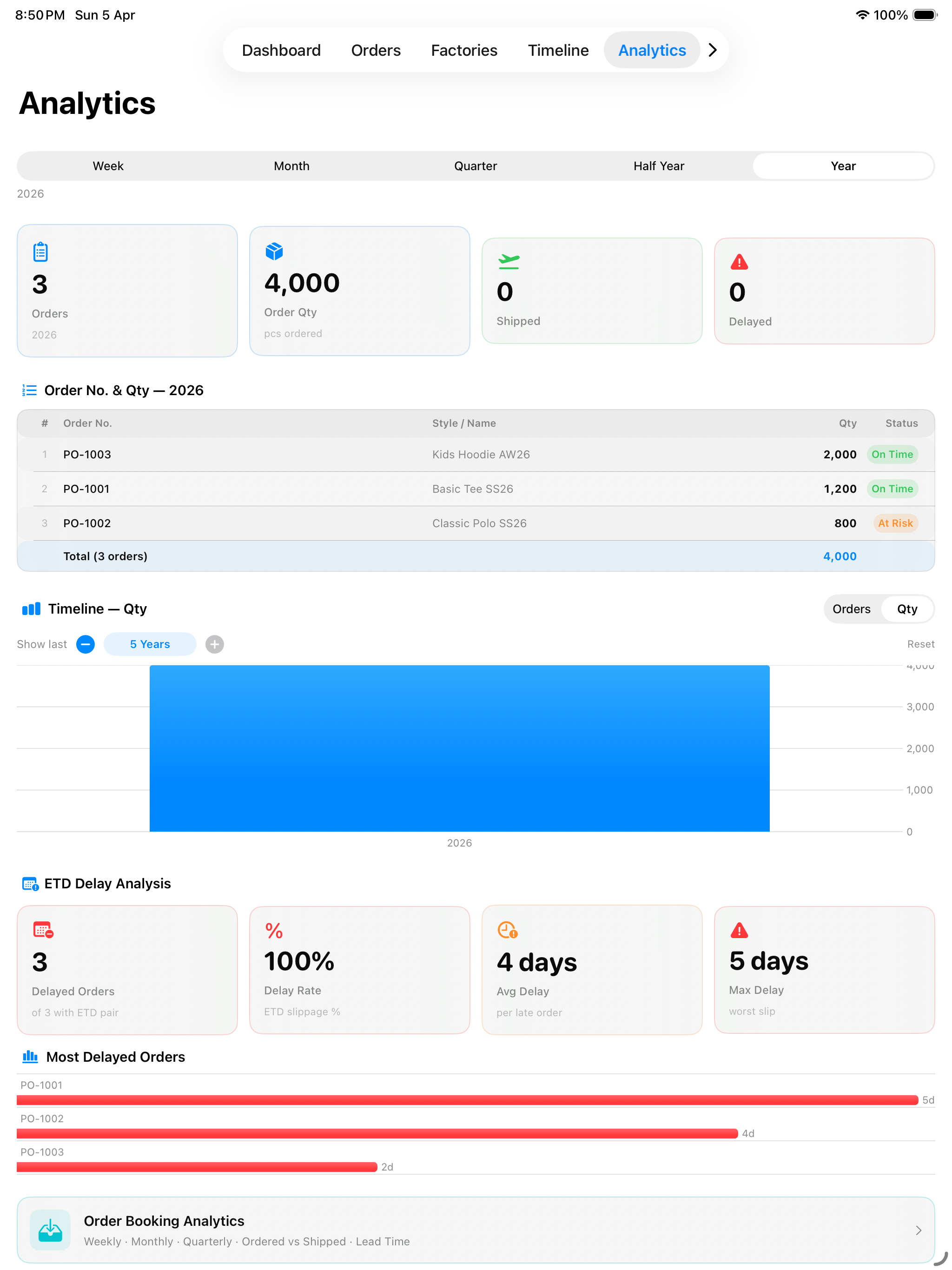Image resolution: width=952 pixels, height=1270 pixels.
Task: Tap the 2026 bar in the timeline chart
Action: coord(459,748)
